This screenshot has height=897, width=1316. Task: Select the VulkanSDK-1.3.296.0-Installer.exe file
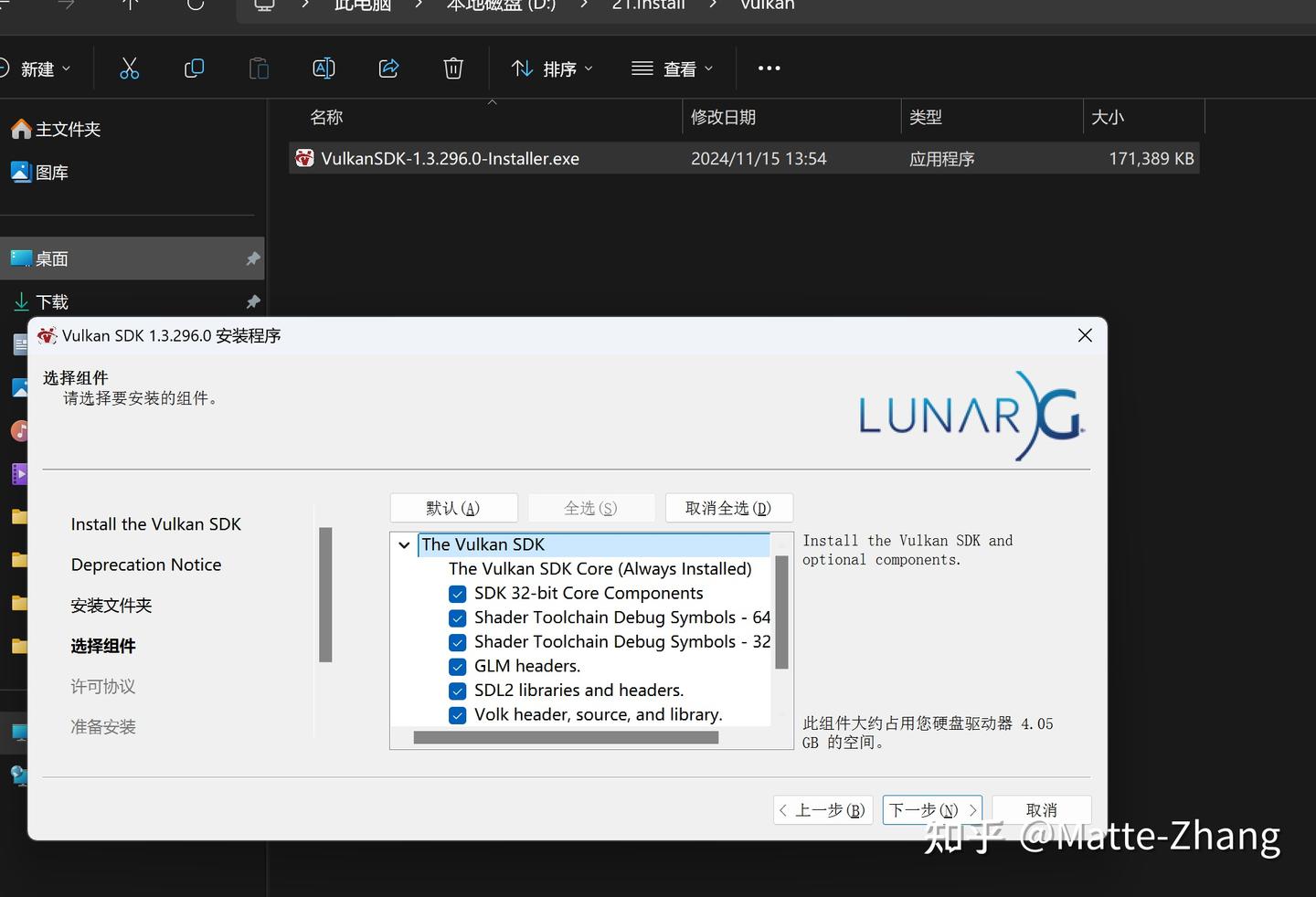click(450, 158)
